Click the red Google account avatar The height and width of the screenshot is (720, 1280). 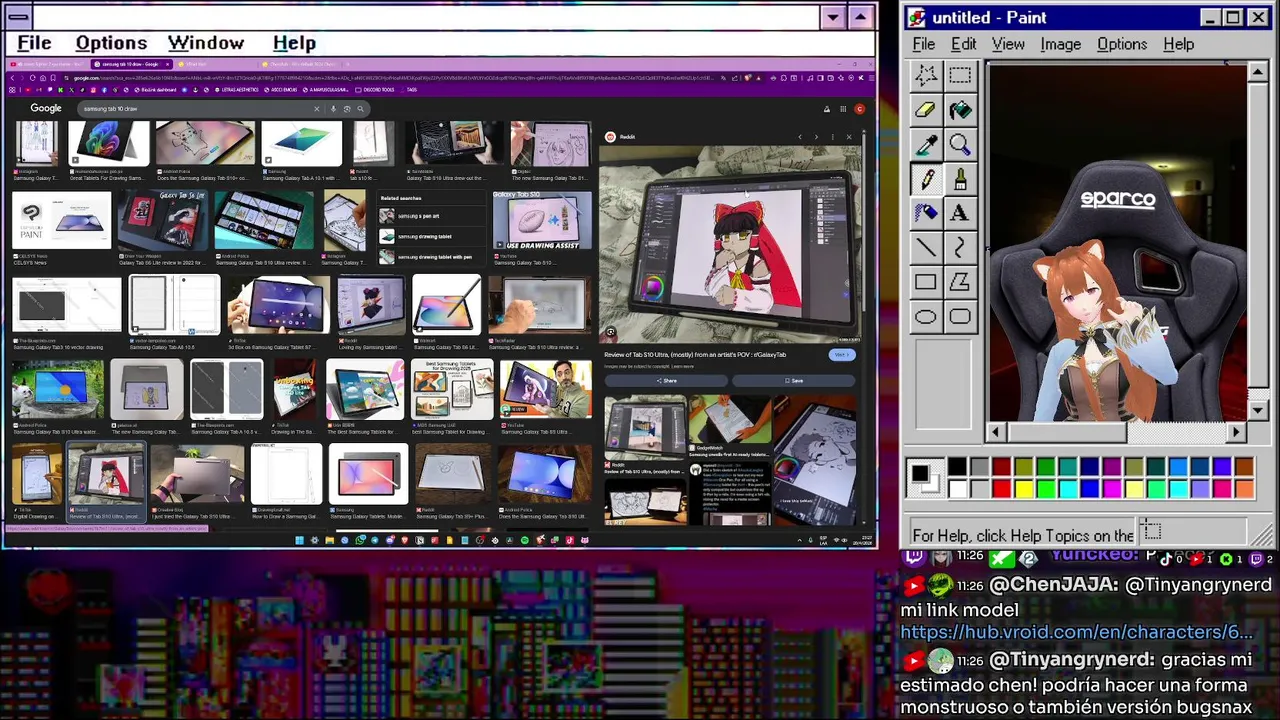click(x=859, y=109)
